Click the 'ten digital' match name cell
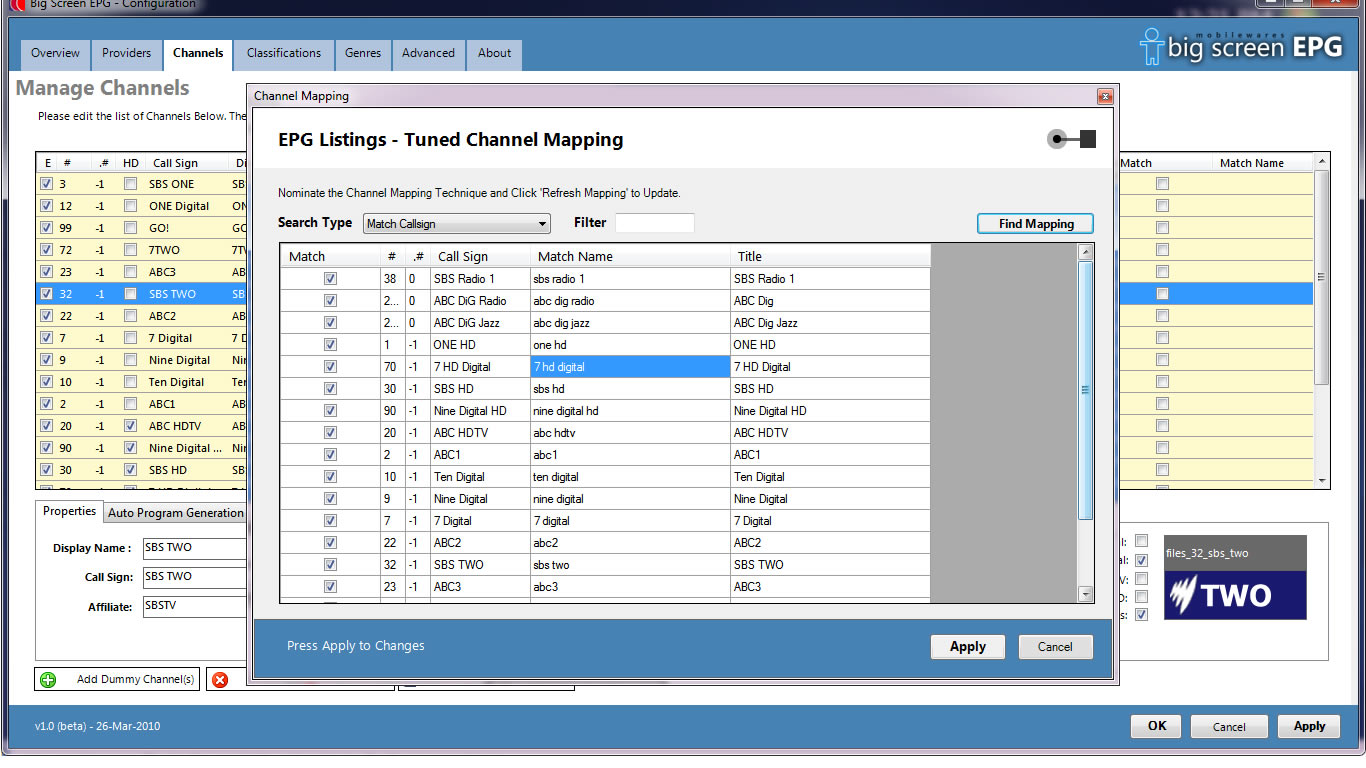 click(x=631, y=477)
